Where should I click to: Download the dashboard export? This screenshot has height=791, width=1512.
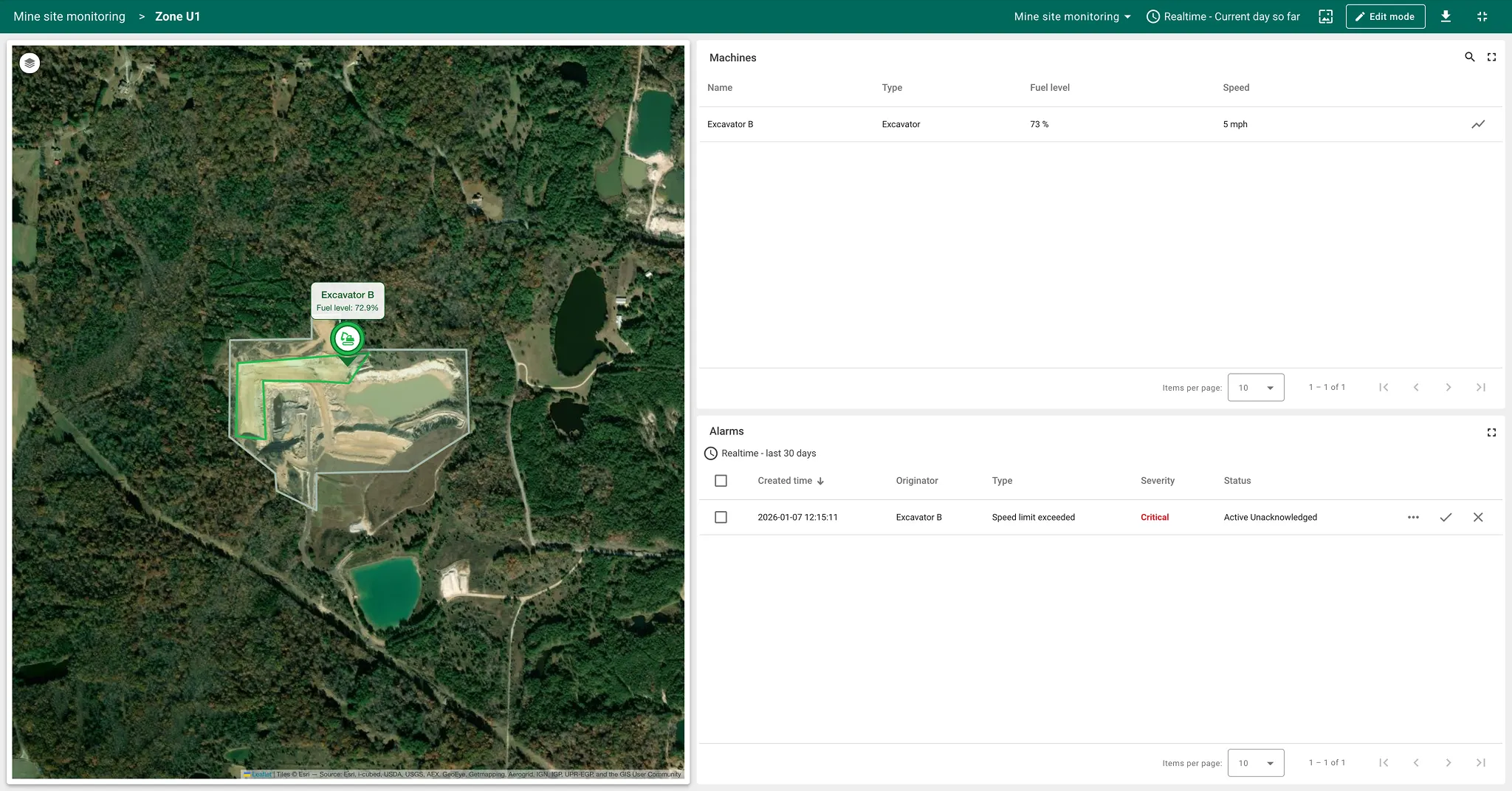pyautogui.click(x=1446, y=16)
